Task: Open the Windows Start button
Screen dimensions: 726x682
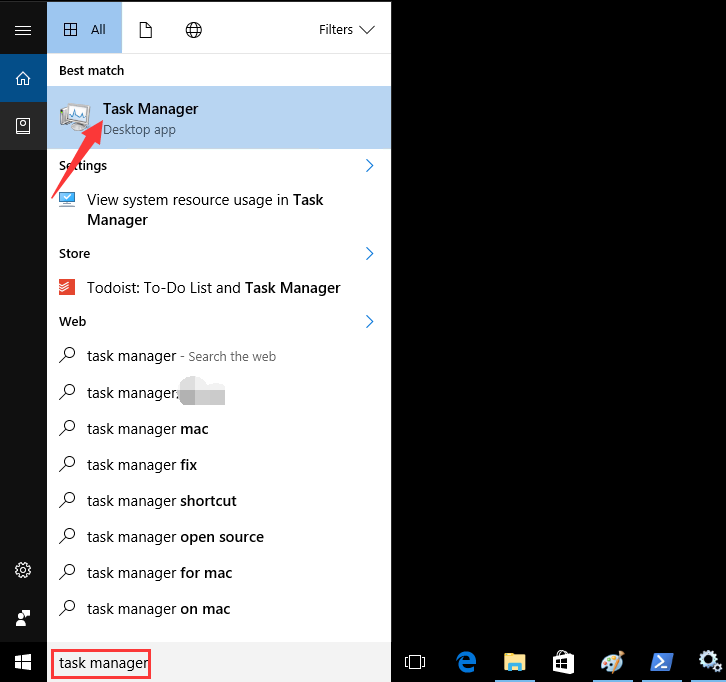Action: pos(23,662)
